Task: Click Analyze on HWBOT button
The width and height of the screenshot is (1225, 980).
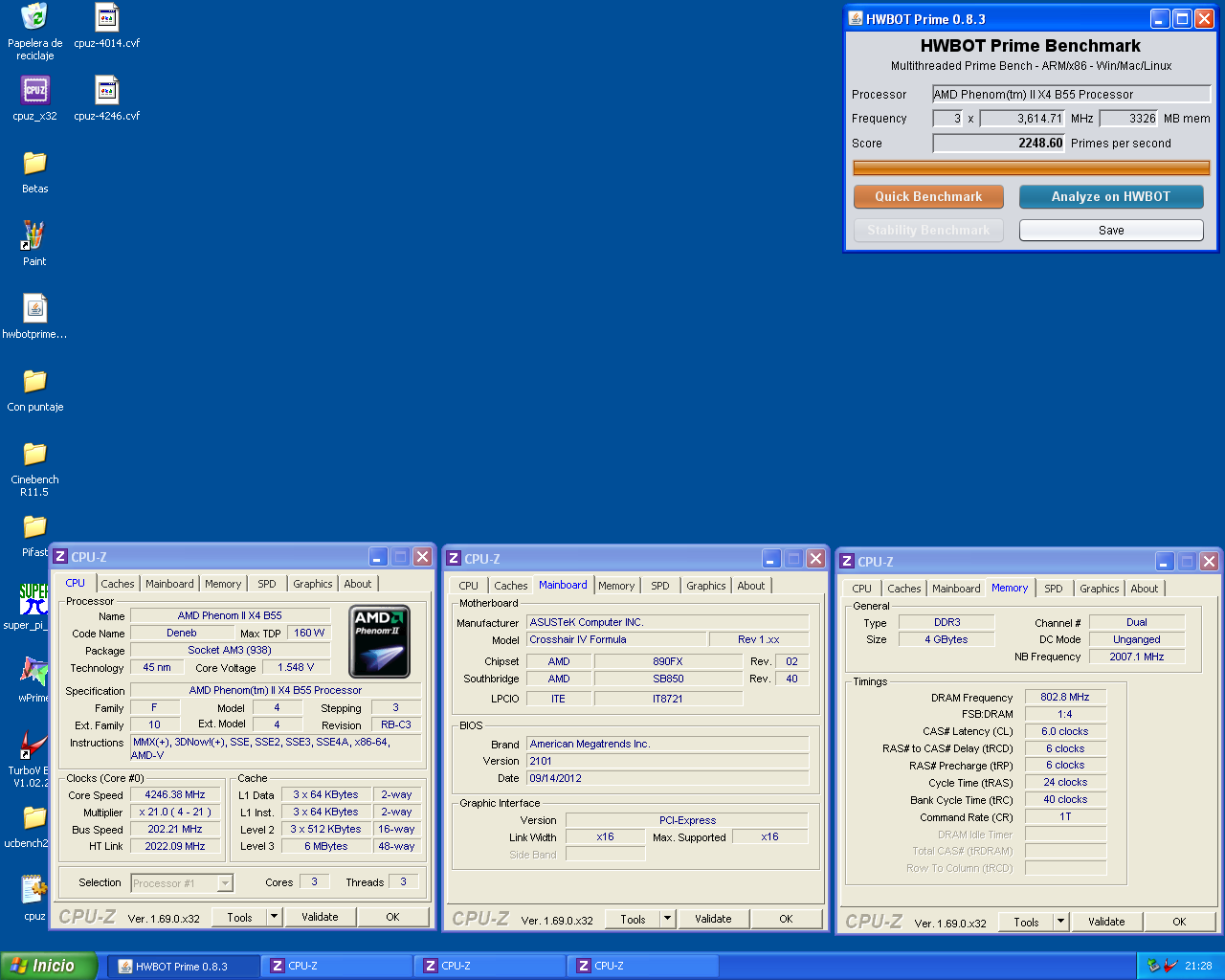Action: (x=1111, y=196)
